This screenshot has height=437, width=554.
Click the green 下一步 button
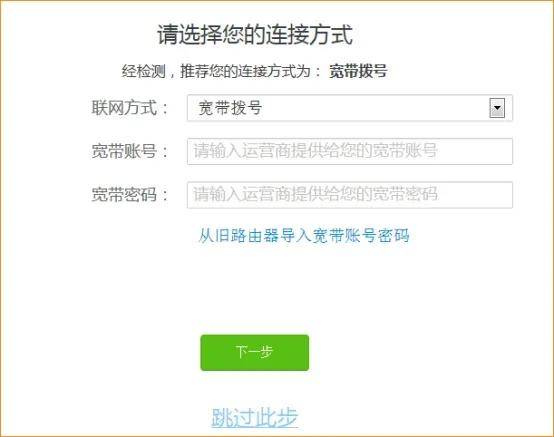[254, 353]
